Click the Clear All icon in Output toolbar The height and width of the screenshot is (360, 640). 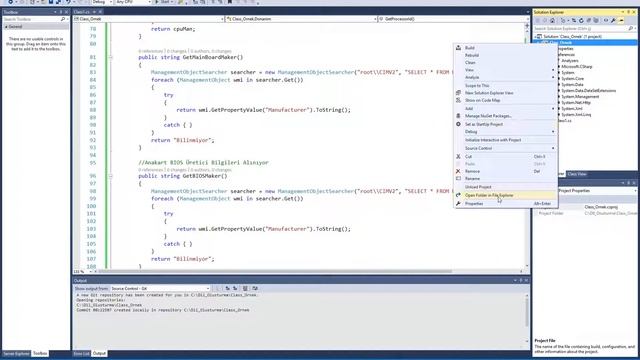point(245,289)
